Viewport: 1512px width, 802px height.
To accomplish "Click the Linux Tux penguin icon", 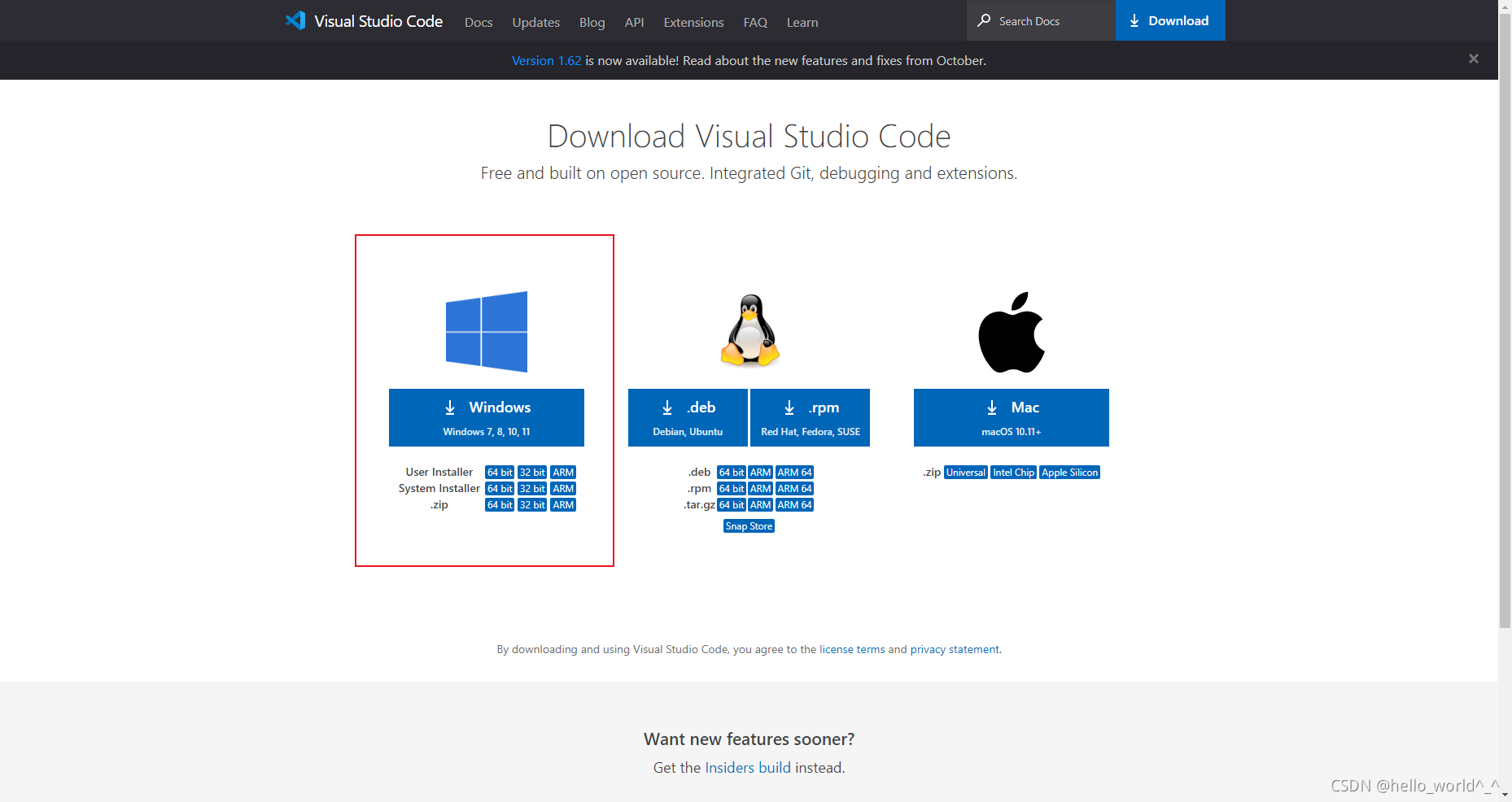I will (749, 330).
